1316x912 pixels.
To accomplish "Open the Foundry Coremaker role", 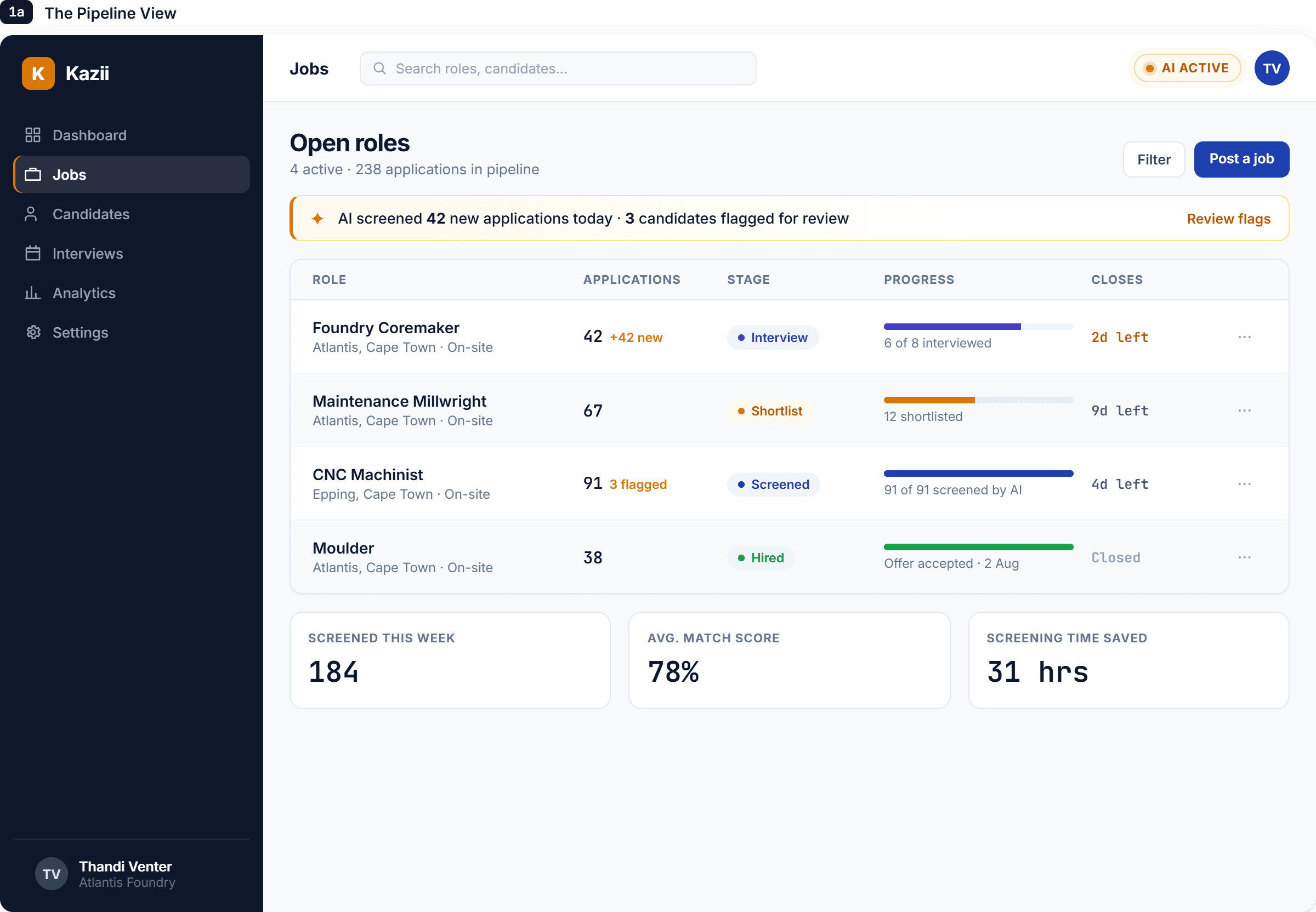I will click(386, 328).
